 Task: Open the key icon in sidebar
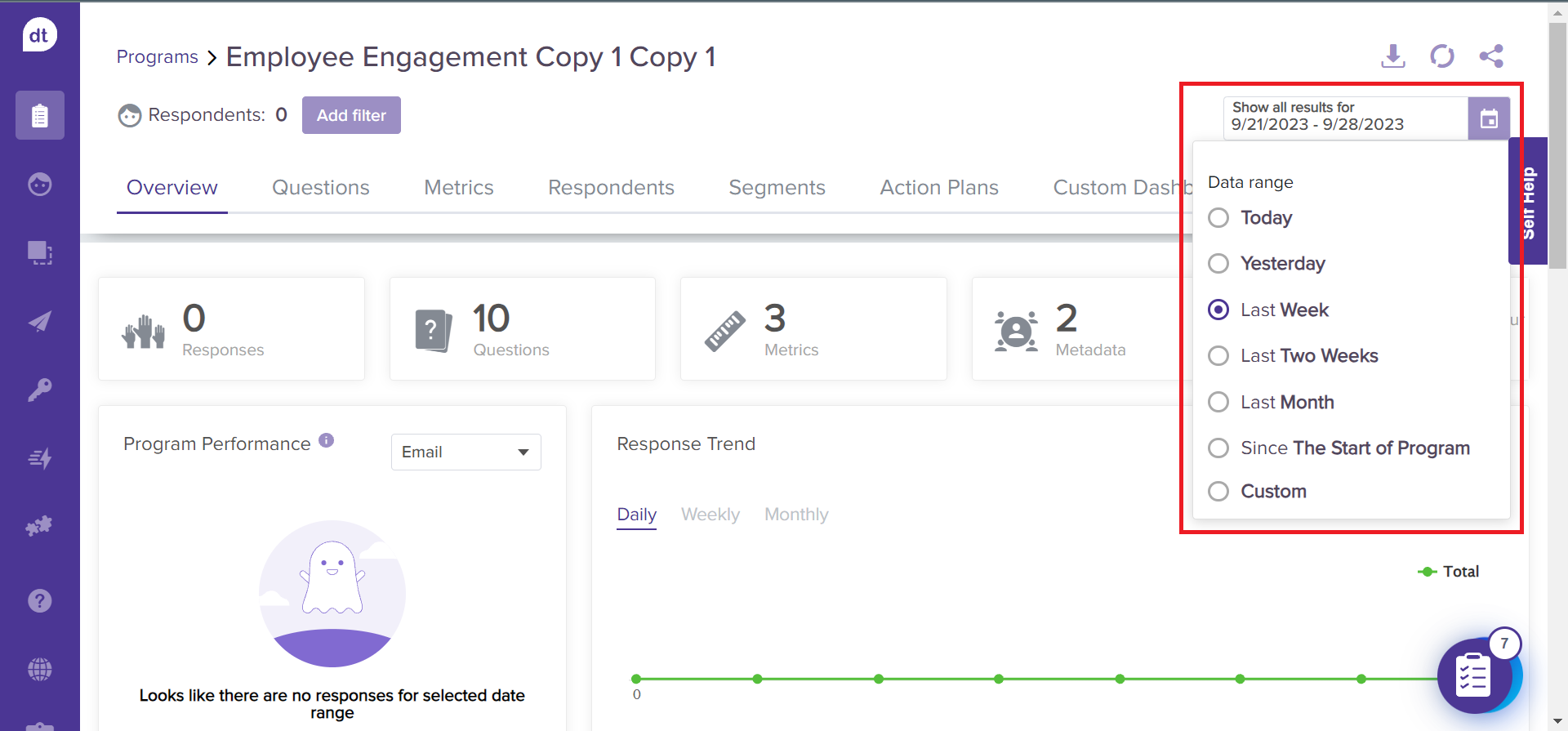[x=39, y=390]
